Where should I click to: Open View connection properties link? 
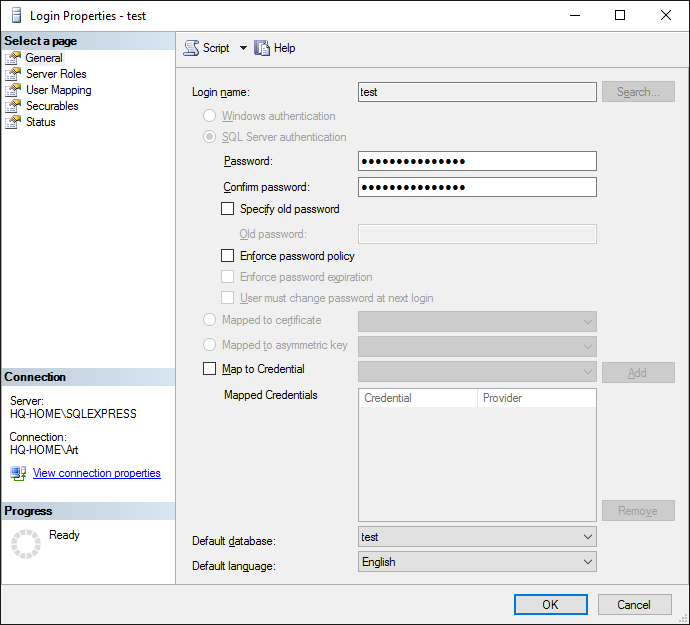coord(96,473)
